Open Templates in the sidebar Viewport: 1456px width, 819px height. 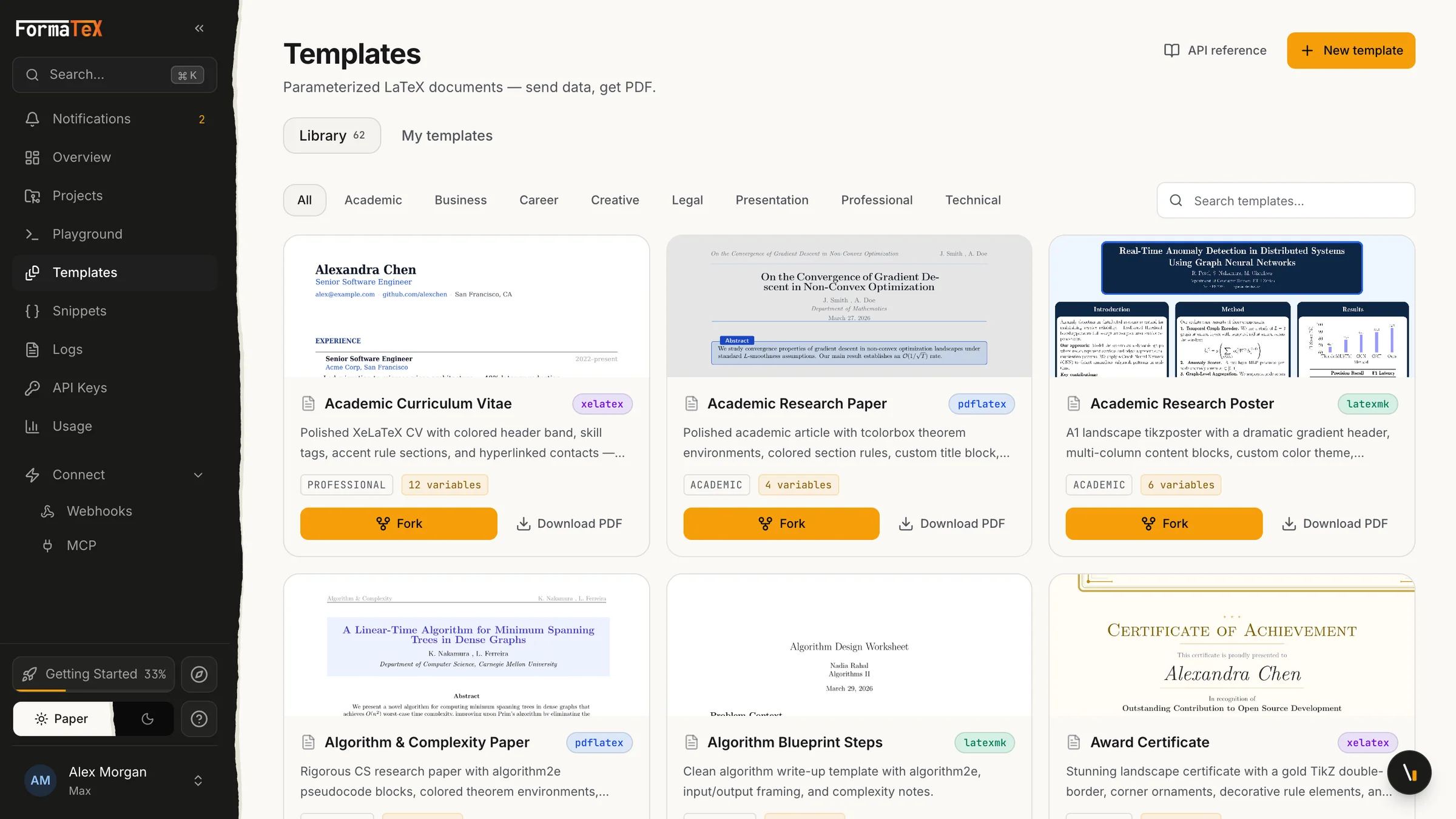(x=115, y=272)
